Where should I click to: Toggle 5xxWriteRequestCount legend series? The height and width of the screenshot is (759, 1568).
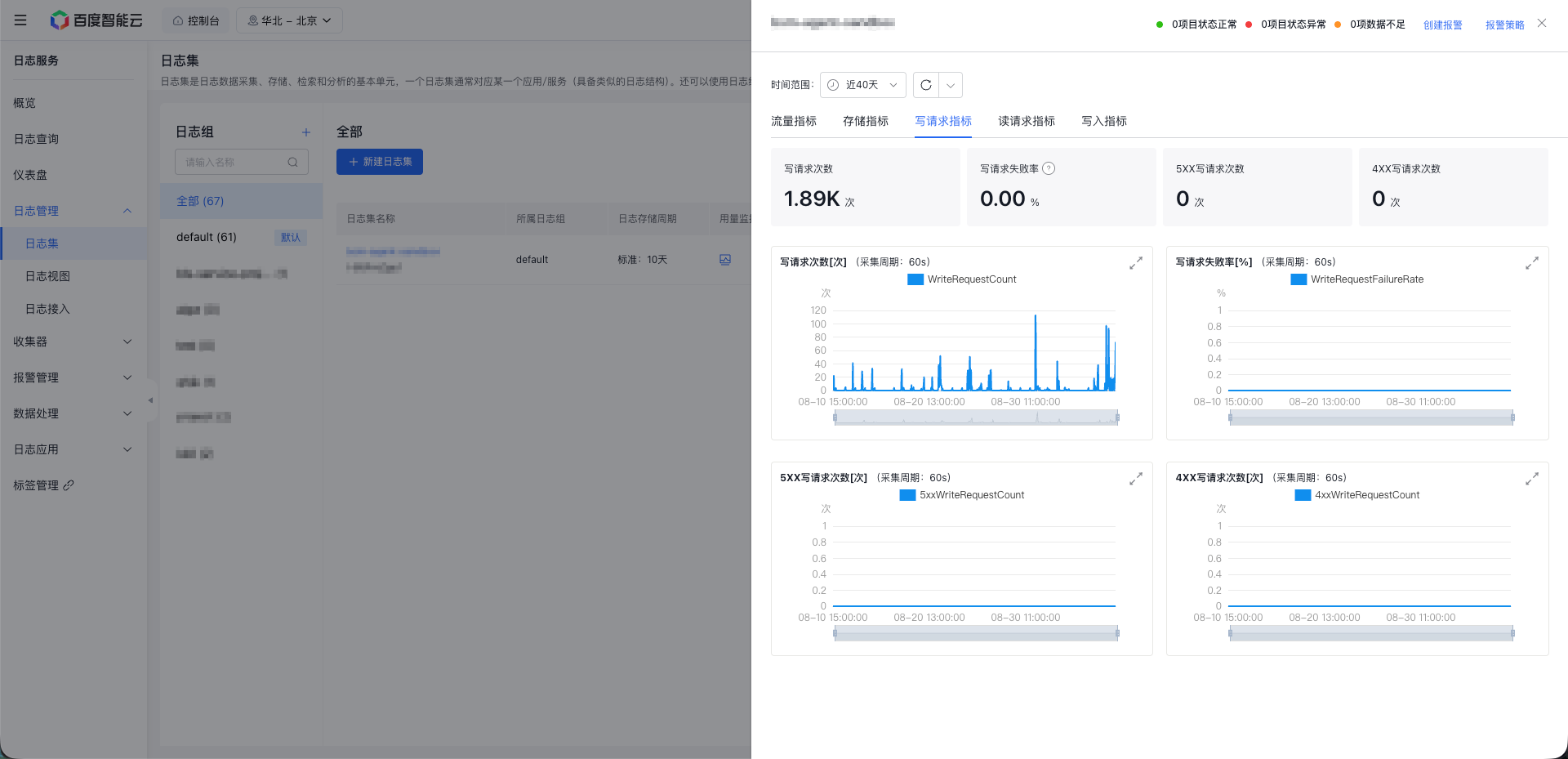click(x=962, y=495)
